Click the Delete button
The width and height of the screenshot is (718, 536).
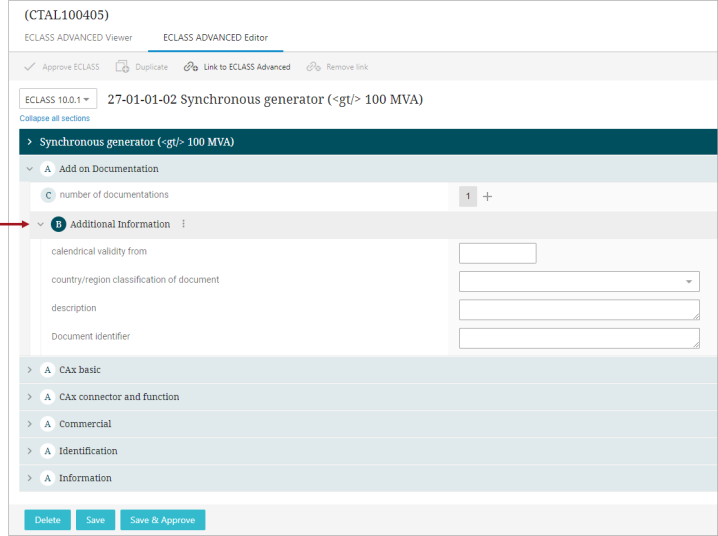[x=48, y=520]
